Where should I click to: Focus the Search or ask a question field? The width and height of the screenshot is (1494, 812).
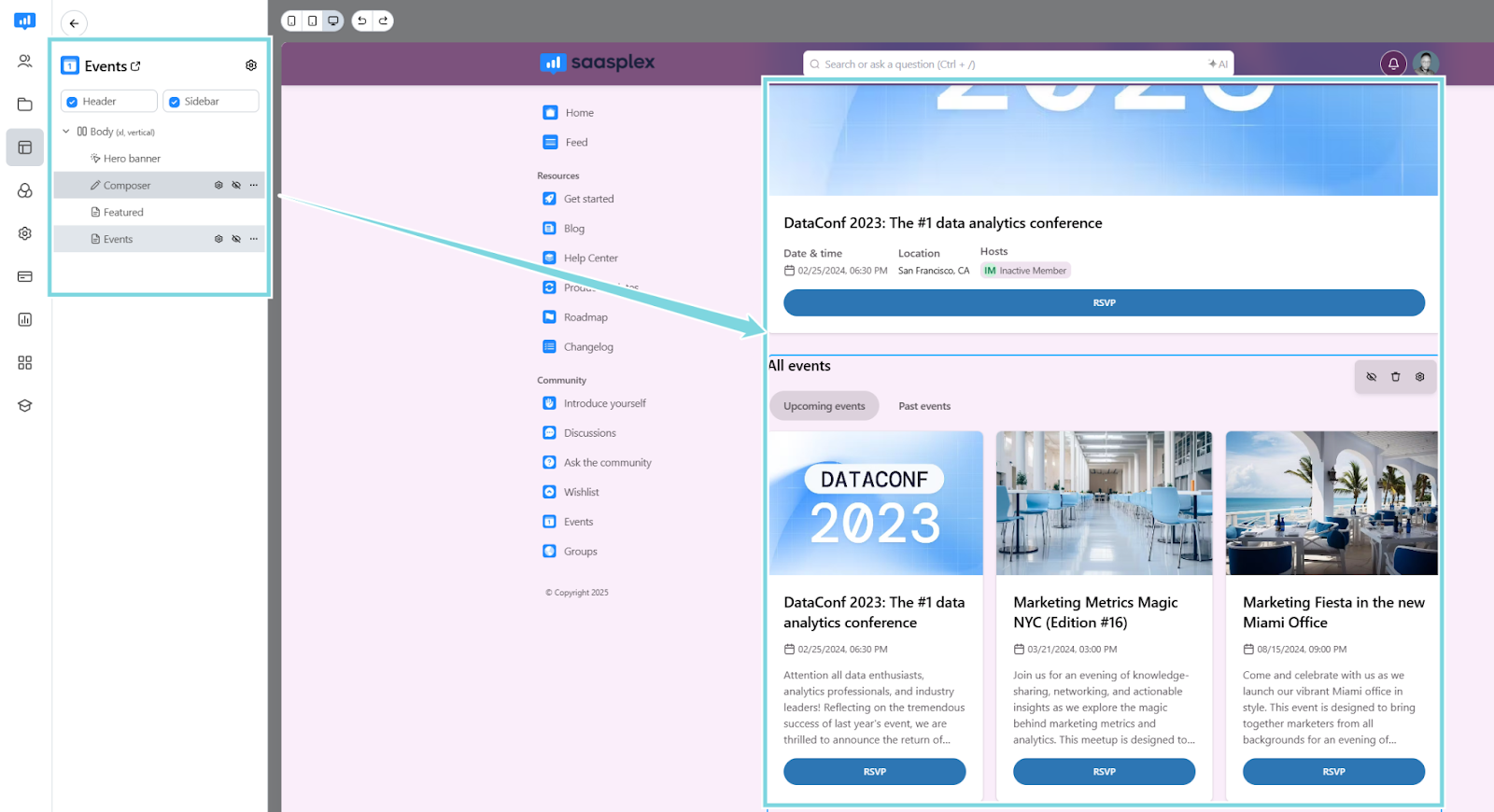click(x=1018, y=64)
